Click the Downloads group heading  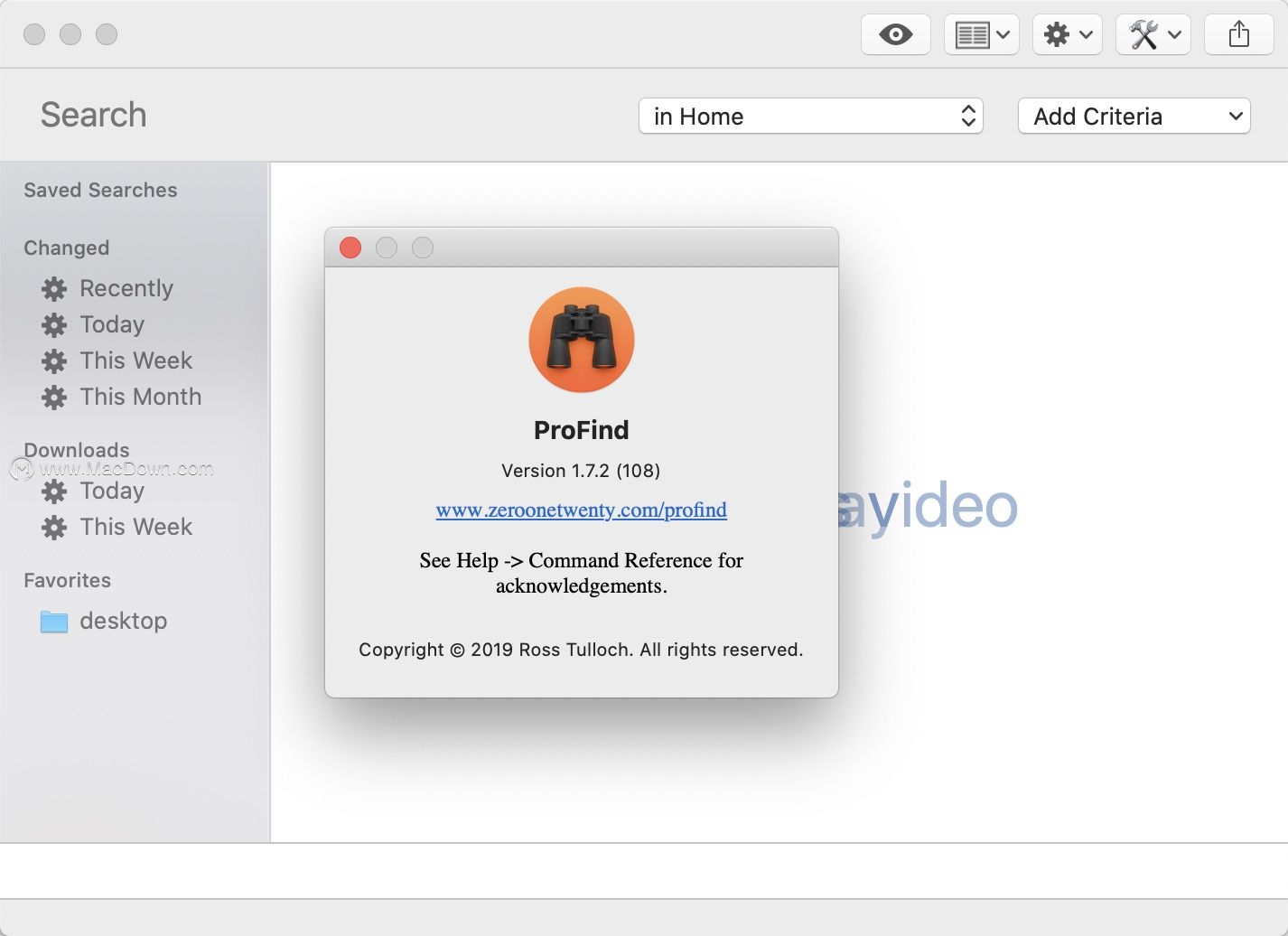coord(77,450)
